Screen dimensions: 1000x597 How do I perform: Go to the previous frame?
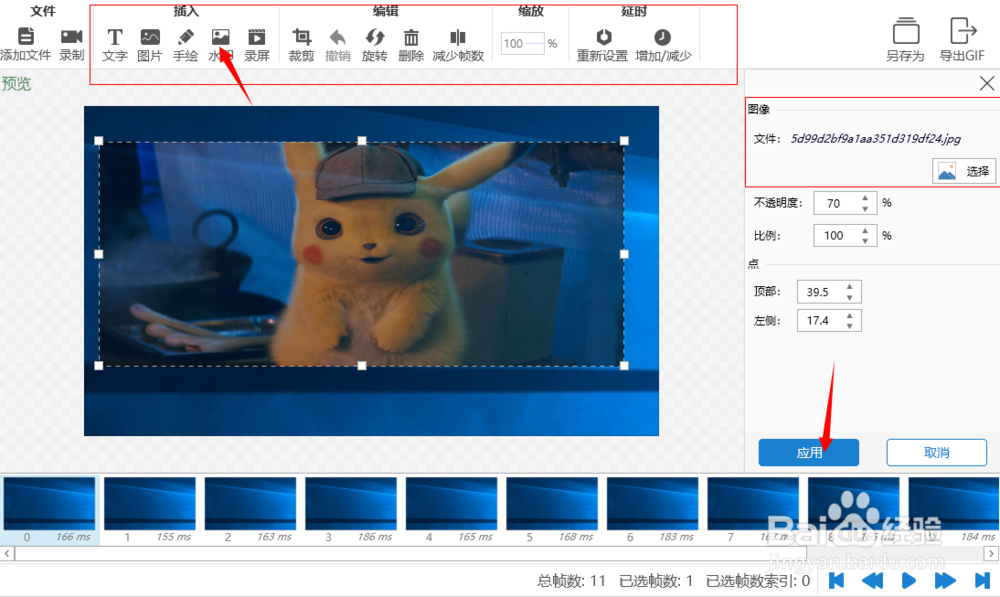(872, 580)
